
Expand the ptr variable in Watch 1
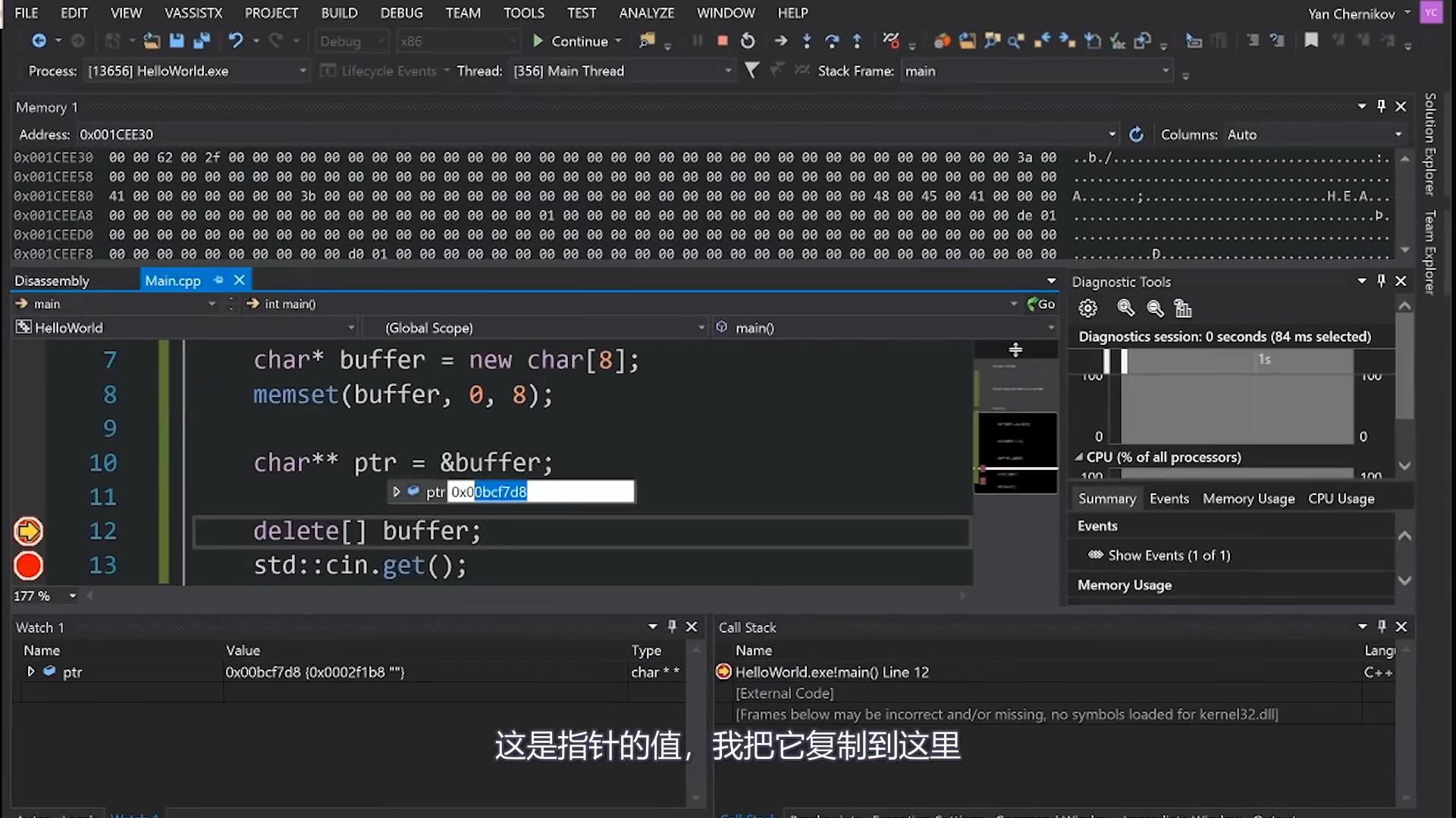pyautogui.click(x=31, y=672)
